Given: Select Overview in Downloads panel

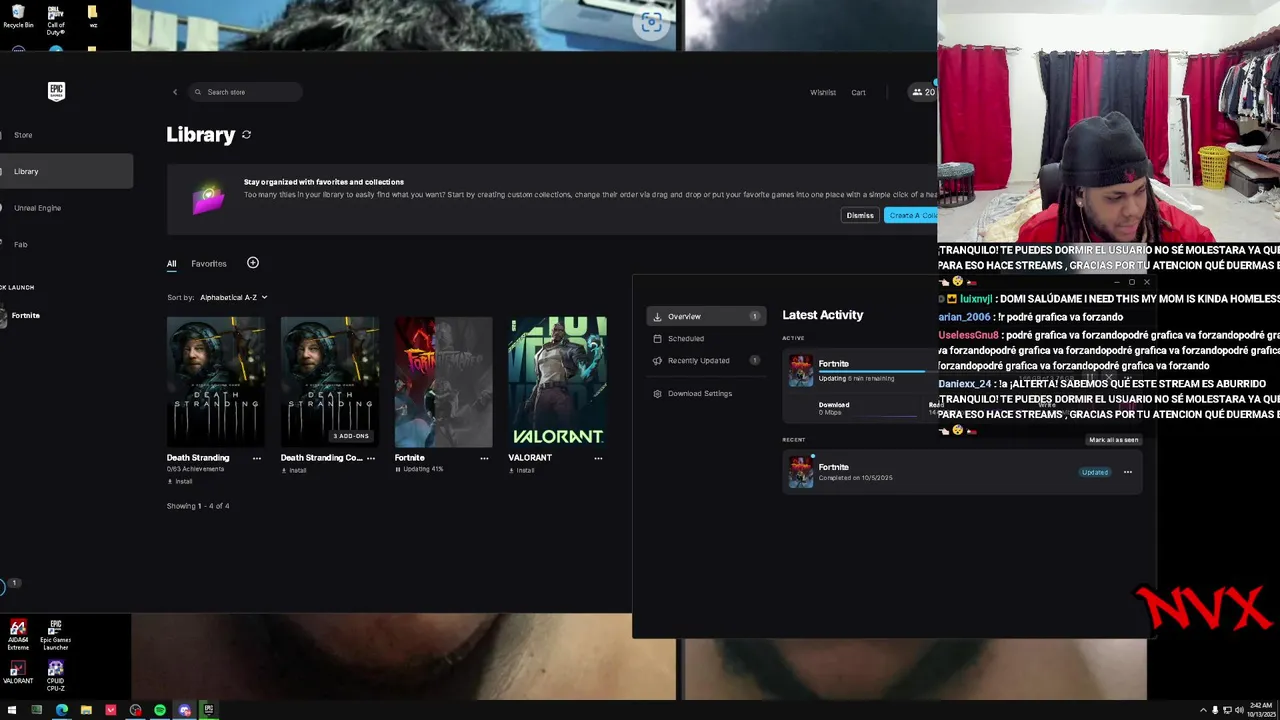Looking at the screenshot, I should pyautogui.click(x=706, y=316).
